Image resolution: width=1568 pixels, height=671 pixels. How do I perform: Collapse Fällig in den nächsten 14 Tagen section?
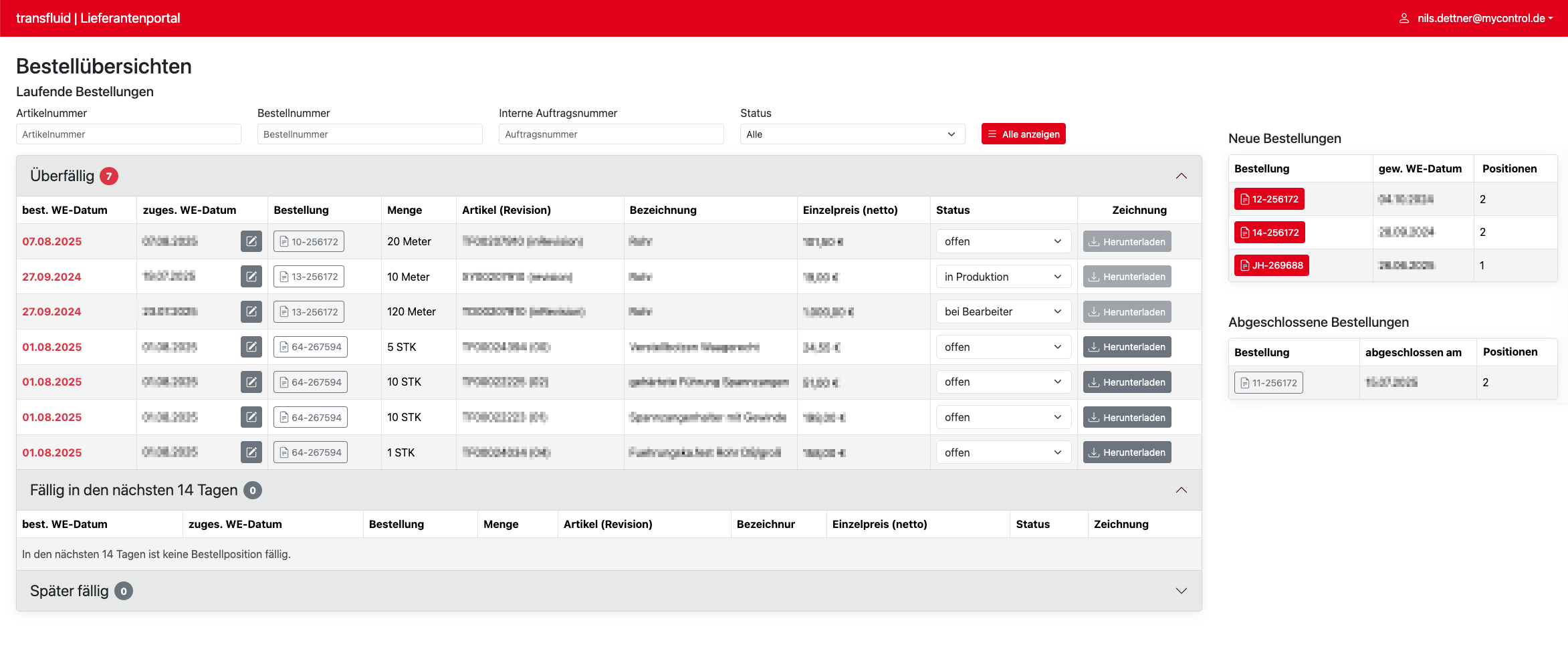(1181, 490)
